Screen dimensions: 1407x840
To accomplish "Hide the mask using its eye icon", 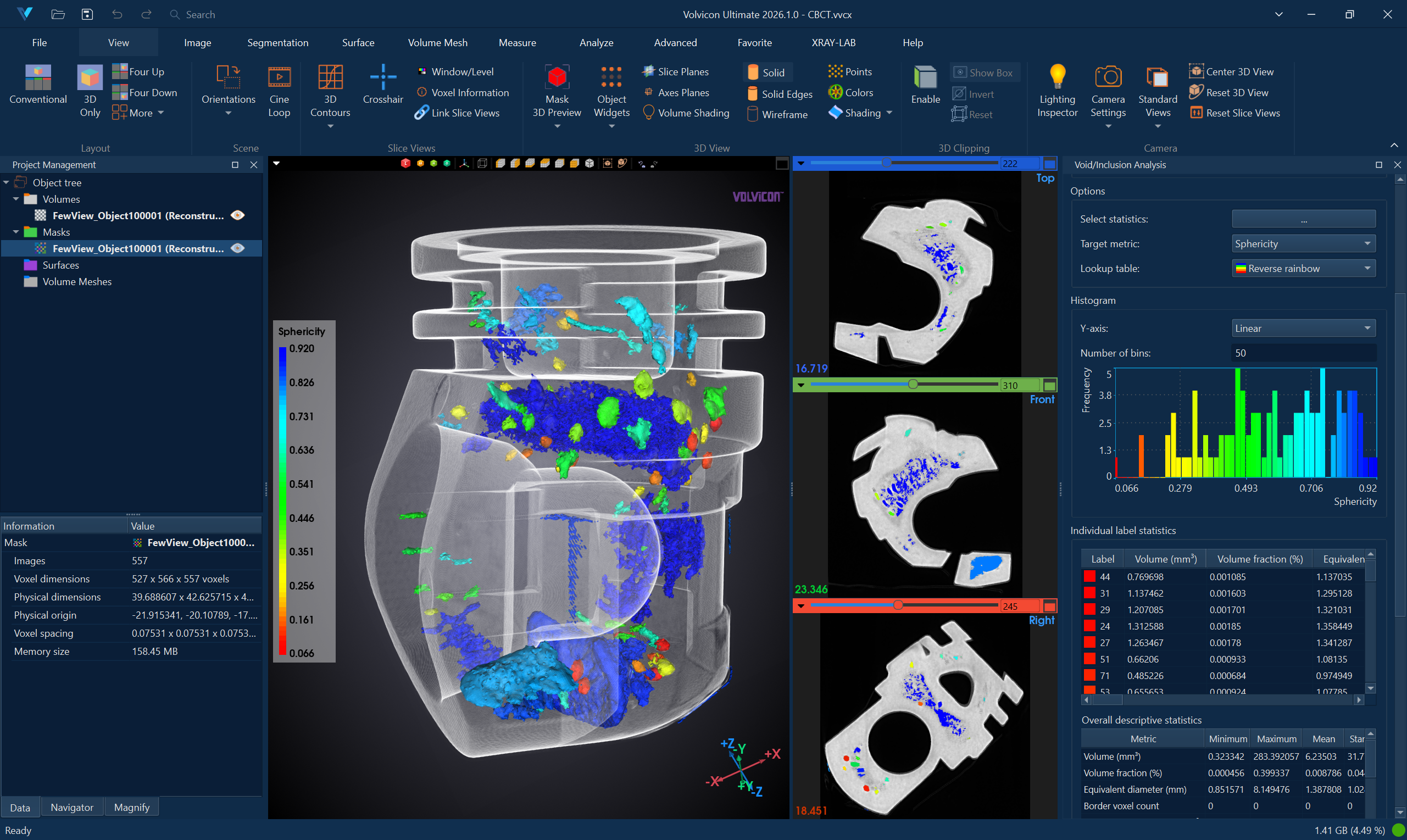I will (x=238, y=248).
